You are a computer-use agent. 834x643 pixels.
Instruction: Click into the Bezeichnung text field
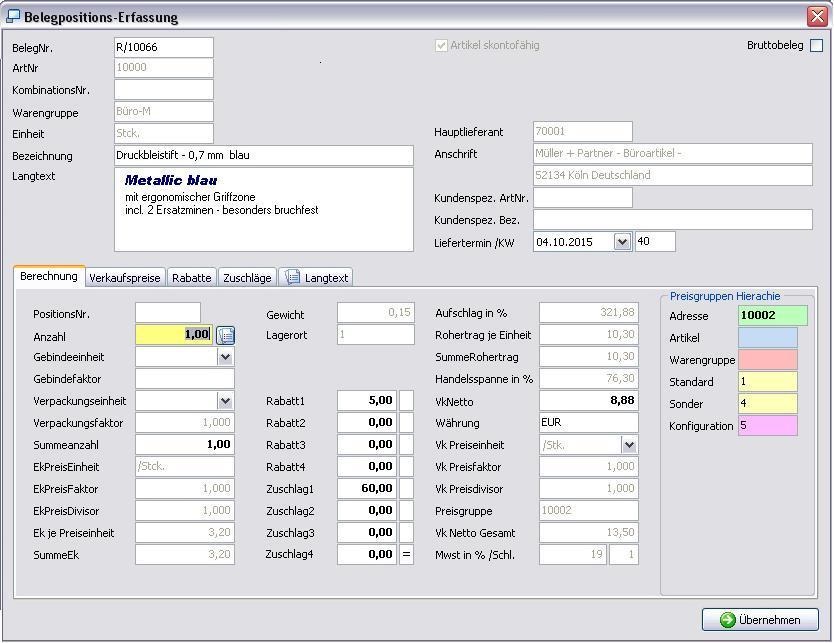tap(263, 156)
